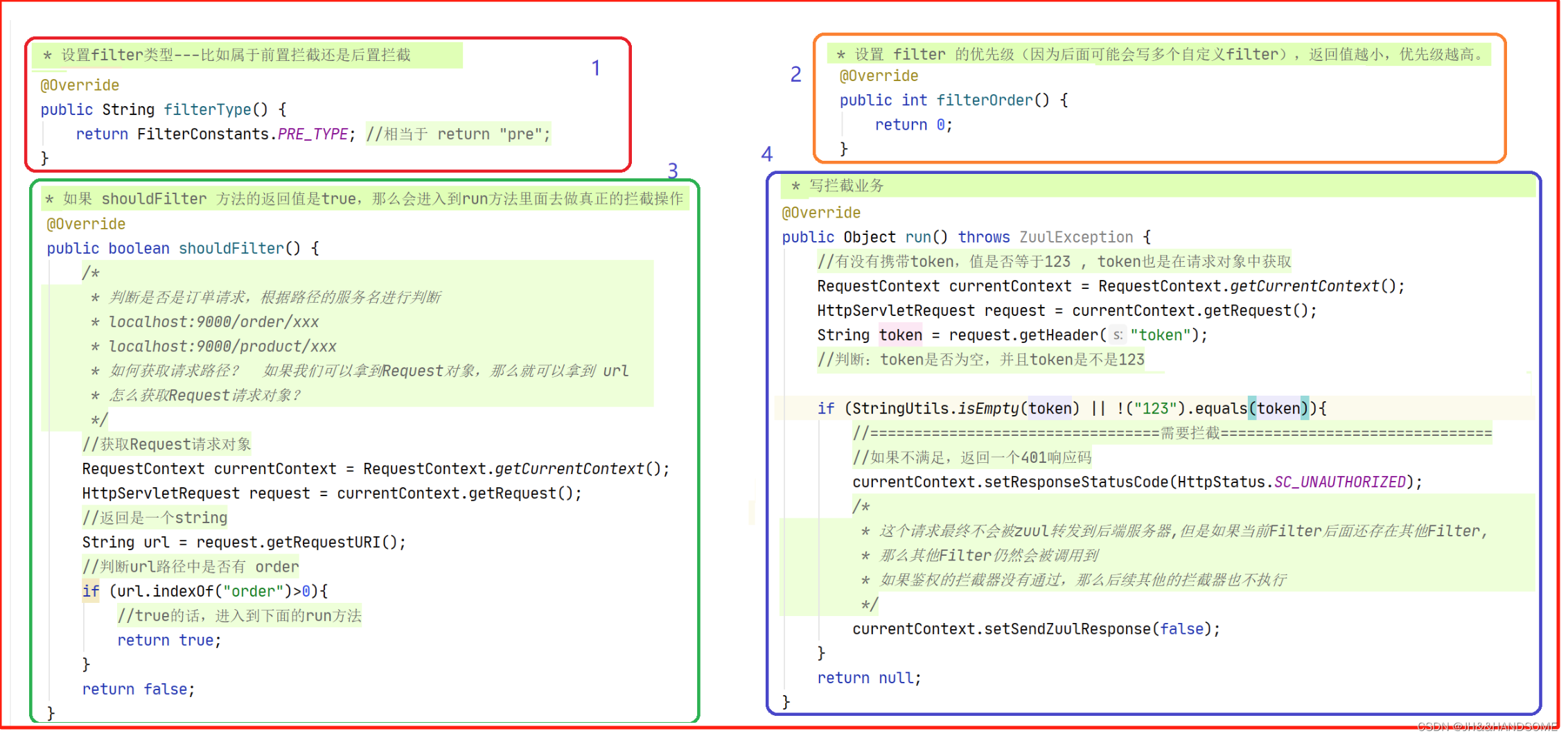Click the RequestContext currentContext line inside run()
This screenshot has height=738, width=1568.
point(1111,286)
